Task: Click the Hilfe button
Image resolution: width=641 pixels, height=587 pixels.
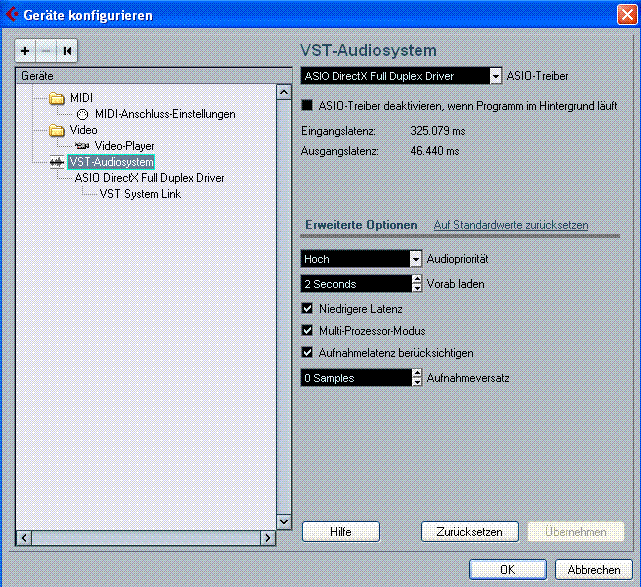Action: pyautogui.click(x=341, y=532)
